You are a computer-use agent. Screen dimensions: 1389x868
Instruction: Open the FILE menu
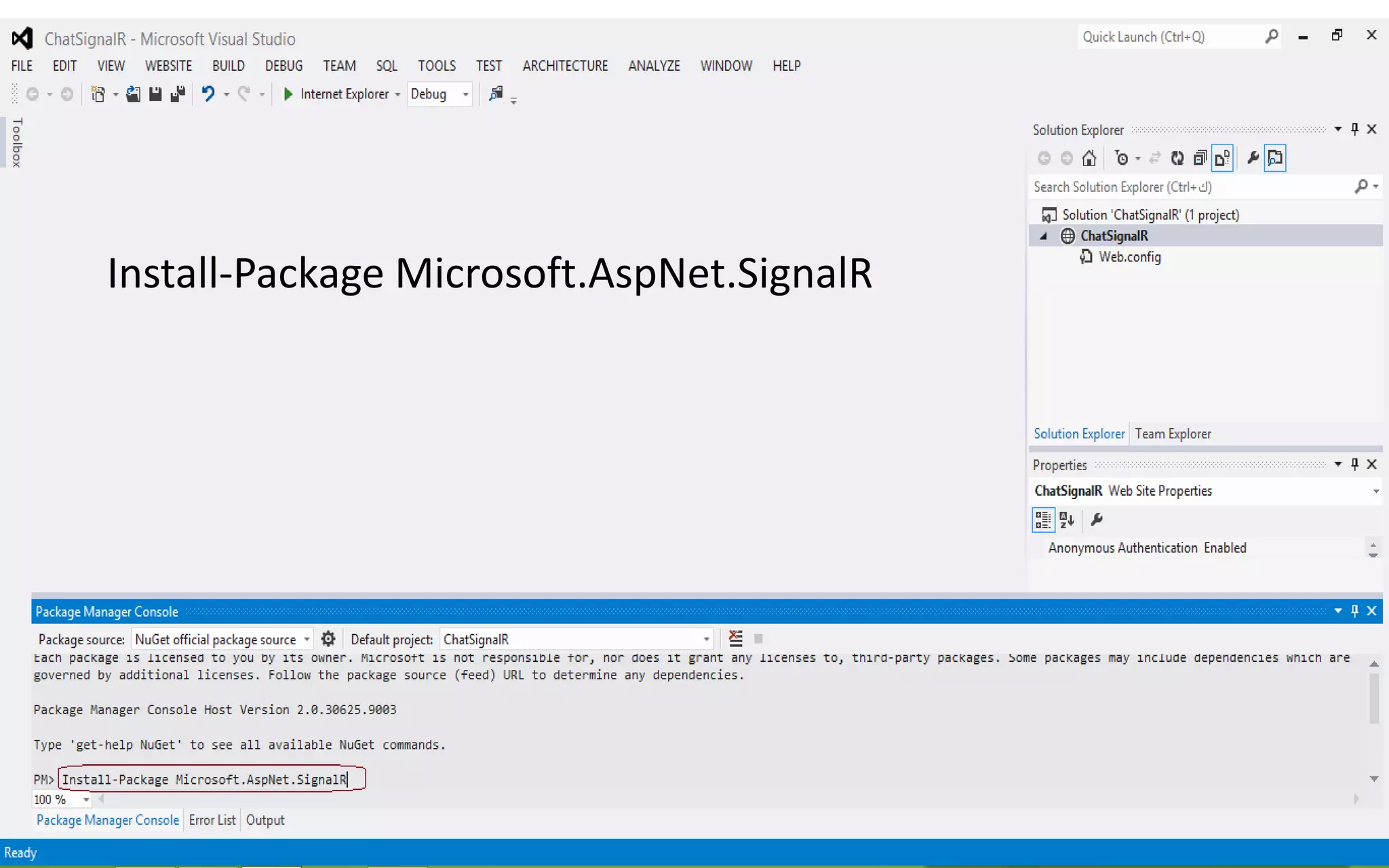22,66
